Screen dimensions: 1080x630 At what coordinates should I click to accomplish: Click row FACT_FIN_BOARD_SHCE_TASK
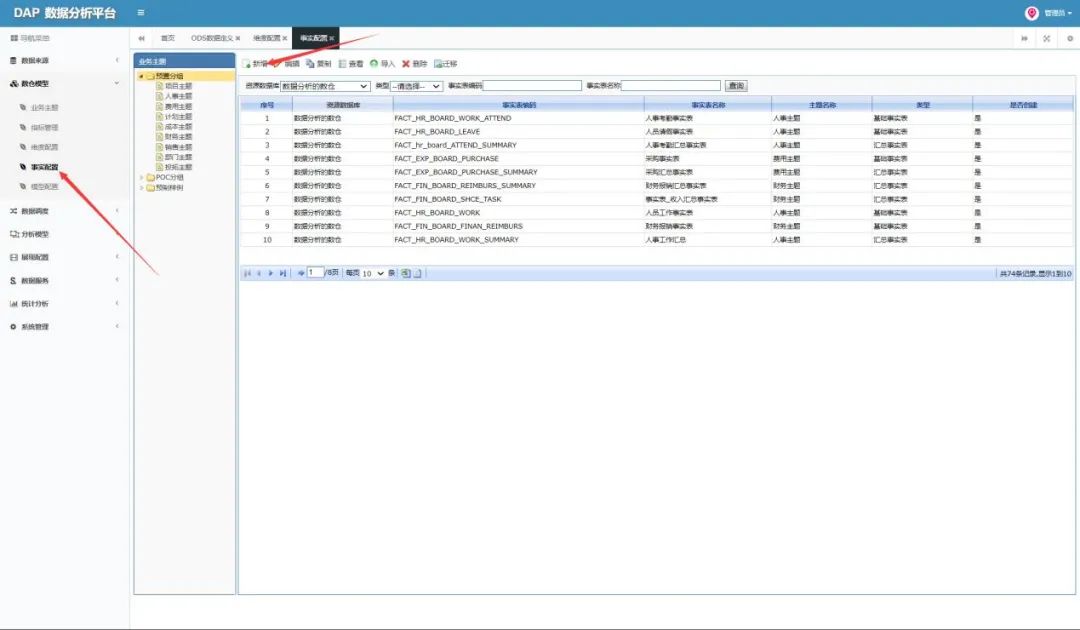pyautogui.click(x=656, y=199)
